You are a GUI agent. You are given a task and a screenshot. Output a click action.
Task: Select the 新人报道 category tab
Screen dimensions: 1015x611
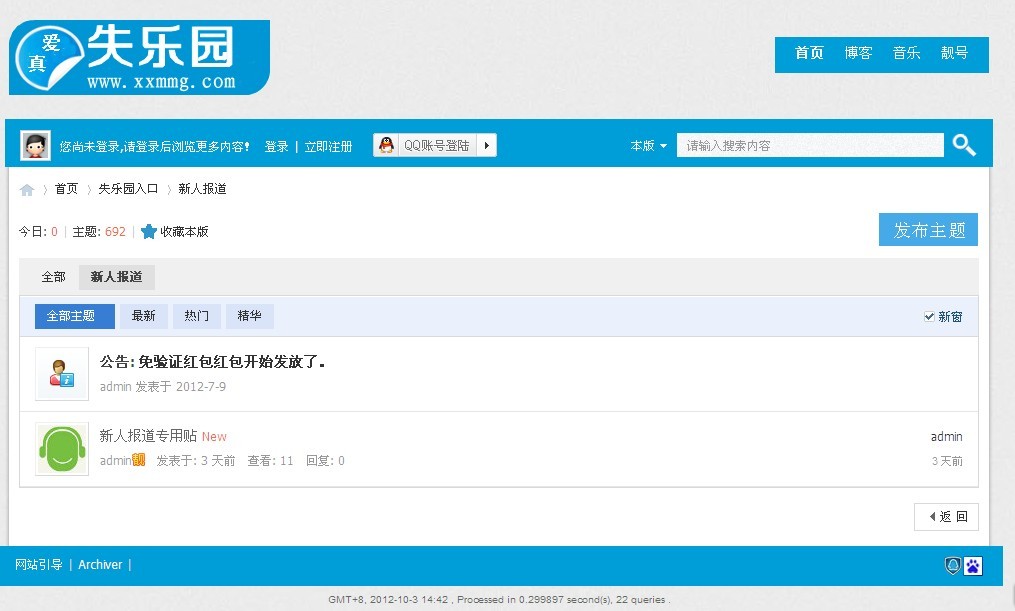click(x=117, y=277)
